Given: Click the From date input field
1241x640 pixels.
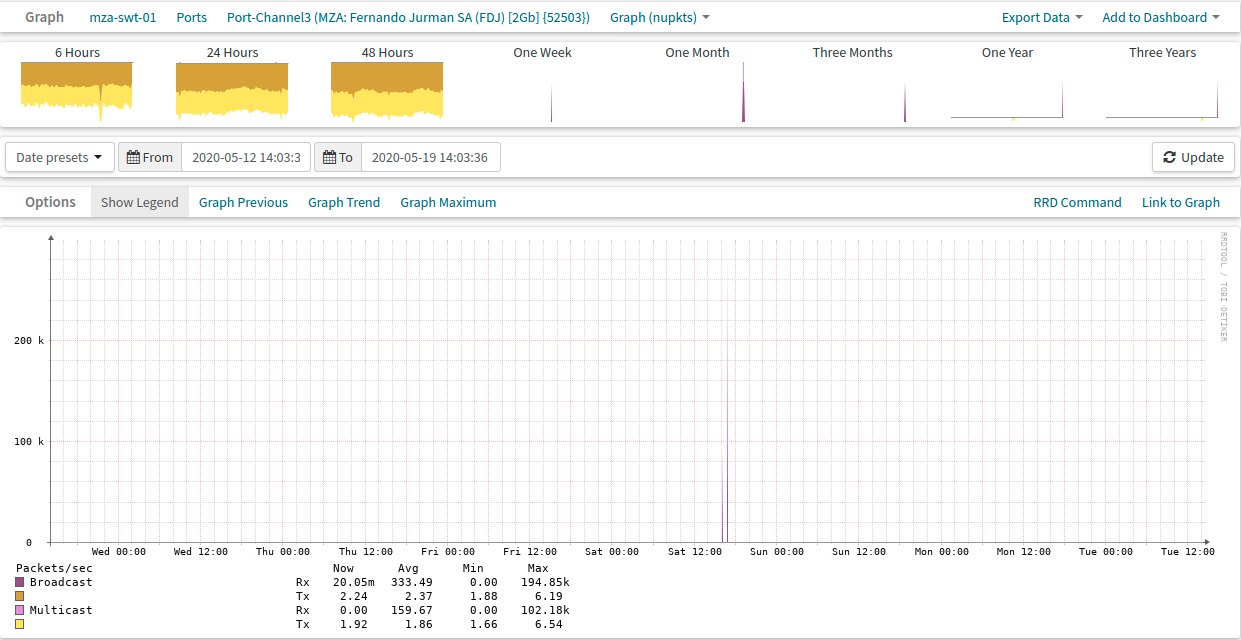Looking at the screenshot, I should (x=245, y=157).
